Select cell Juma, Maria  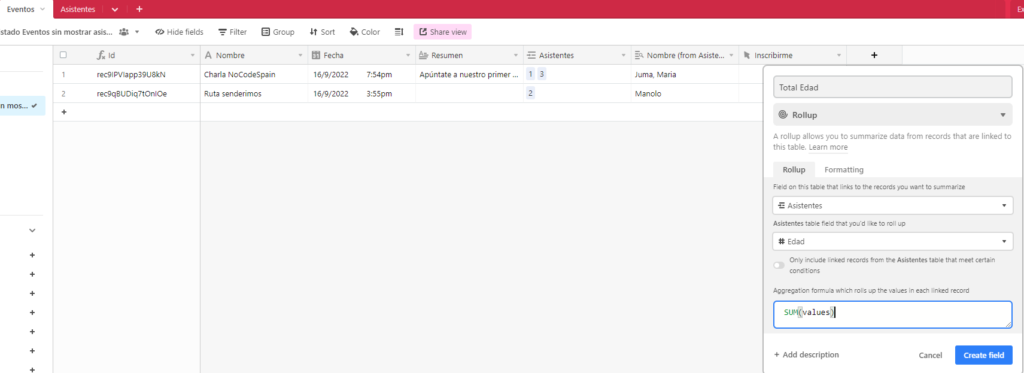684,74
